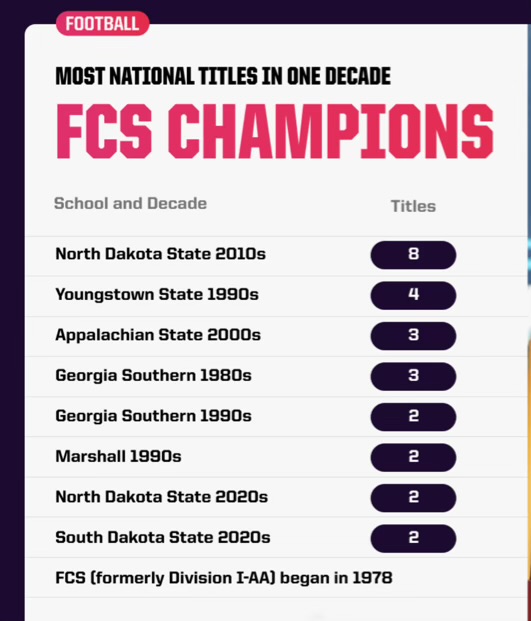531x621 pixels.
Task: Select the FCS CHAMPIONS headline
Action: [x=275, y=131]
